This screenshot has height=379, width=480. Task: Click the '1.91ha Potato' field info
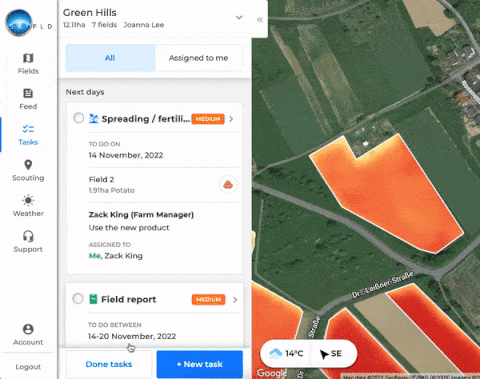coord(111,190)
